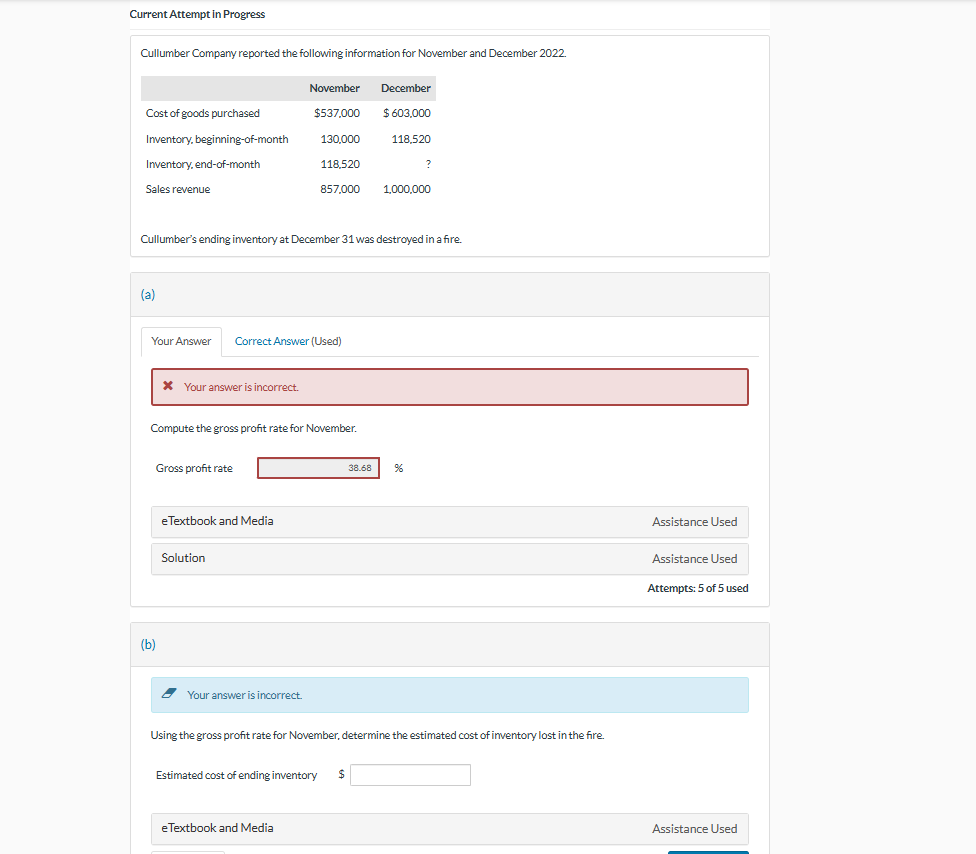Expand the 'Solution' section
Screen dimensions: 976x854
[x=182, y=558]
